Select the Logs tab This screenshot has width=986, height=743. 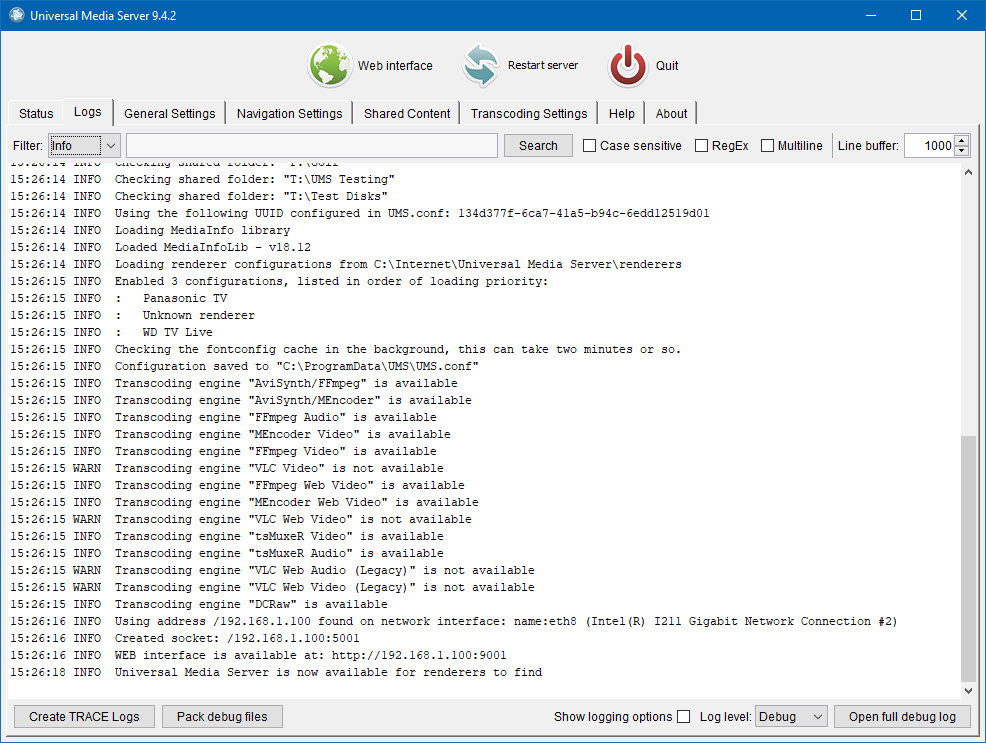click(87, 112)
